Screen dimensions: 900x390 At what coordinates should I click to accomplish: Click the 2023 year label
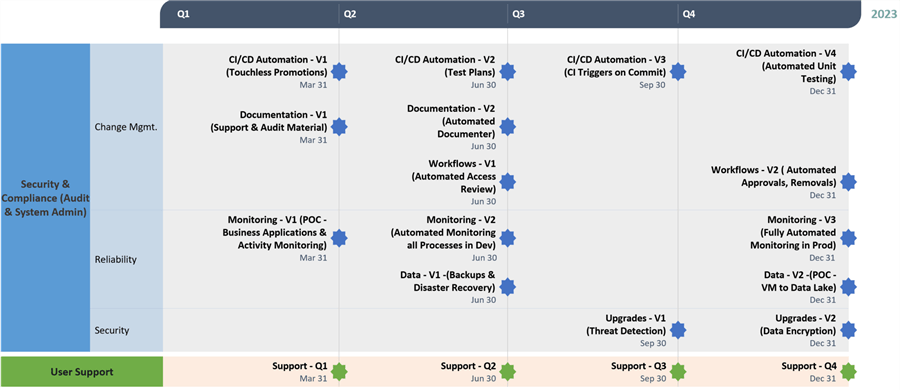(884, 14)
